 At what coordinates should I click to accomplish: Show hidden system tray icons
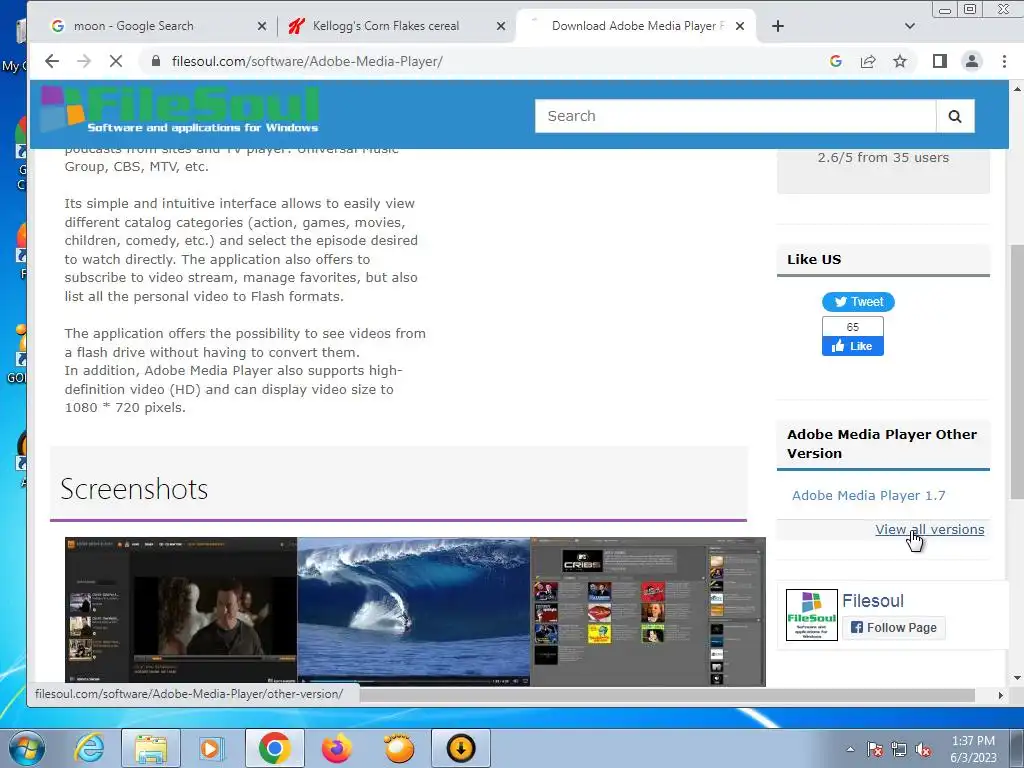(x=850, y=749)
